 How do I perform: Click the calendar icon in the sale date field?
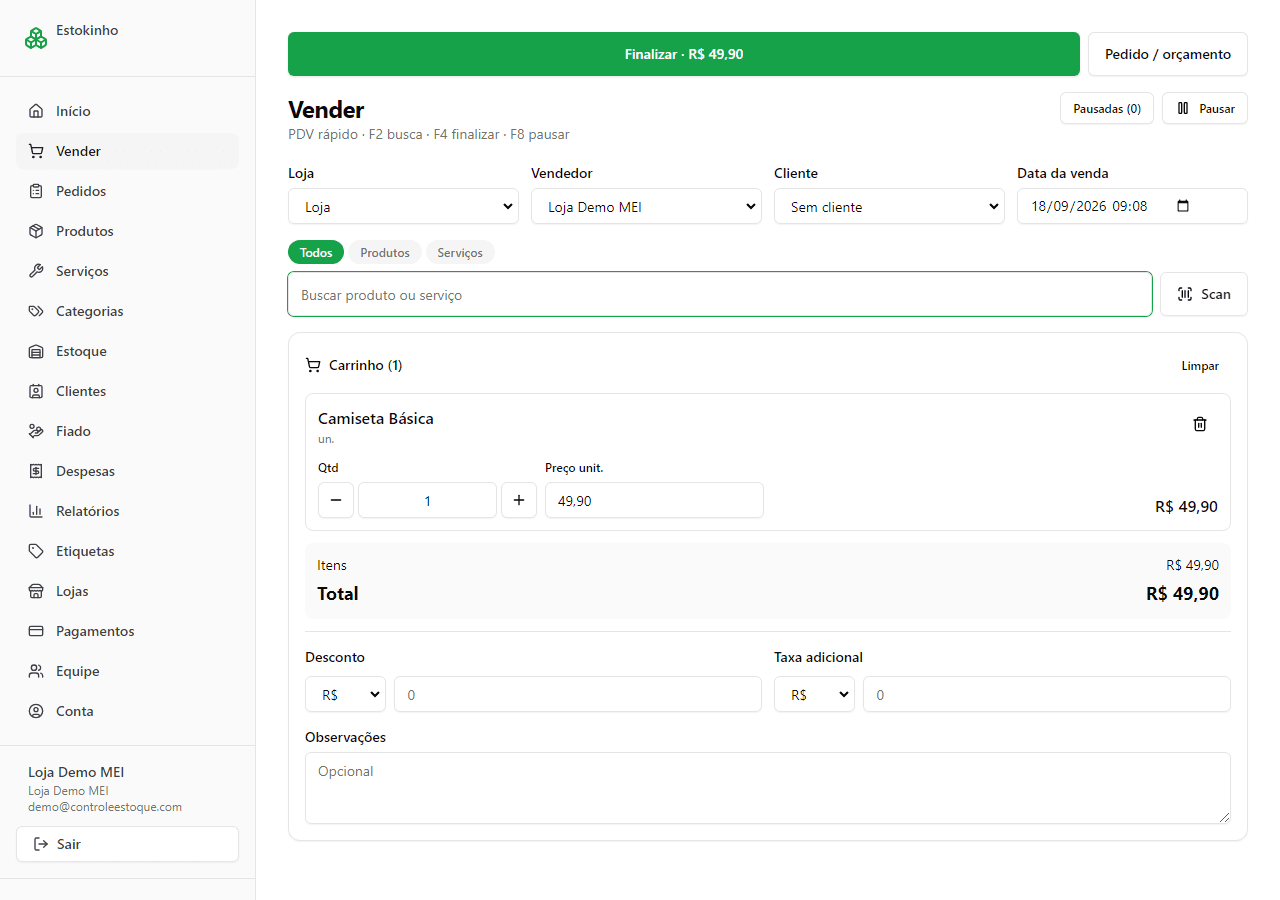pyautogui.click(x=1183, y=206)
